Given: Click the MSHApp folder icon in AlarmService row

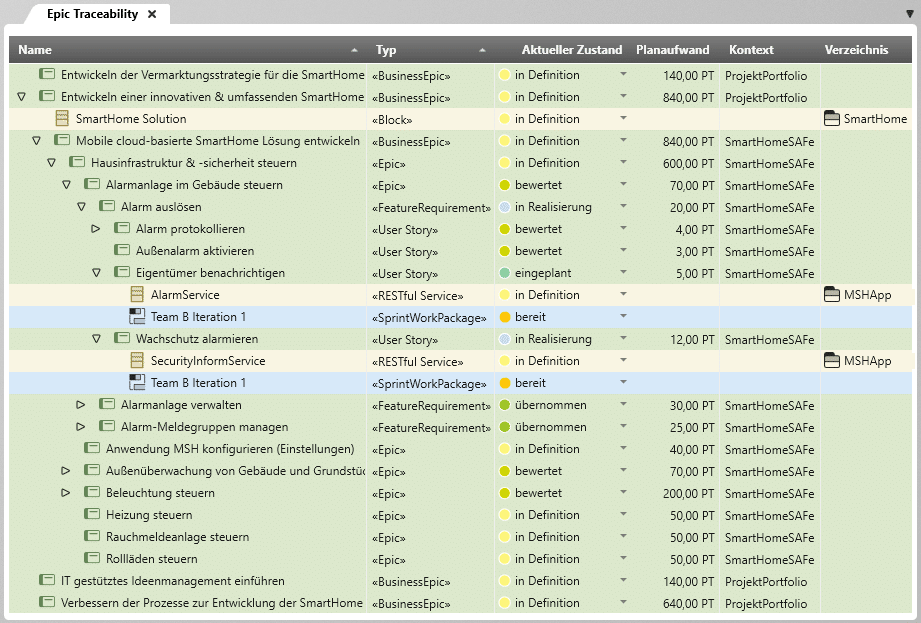Looking at the screenshot, I should click(x=831, y=295).
